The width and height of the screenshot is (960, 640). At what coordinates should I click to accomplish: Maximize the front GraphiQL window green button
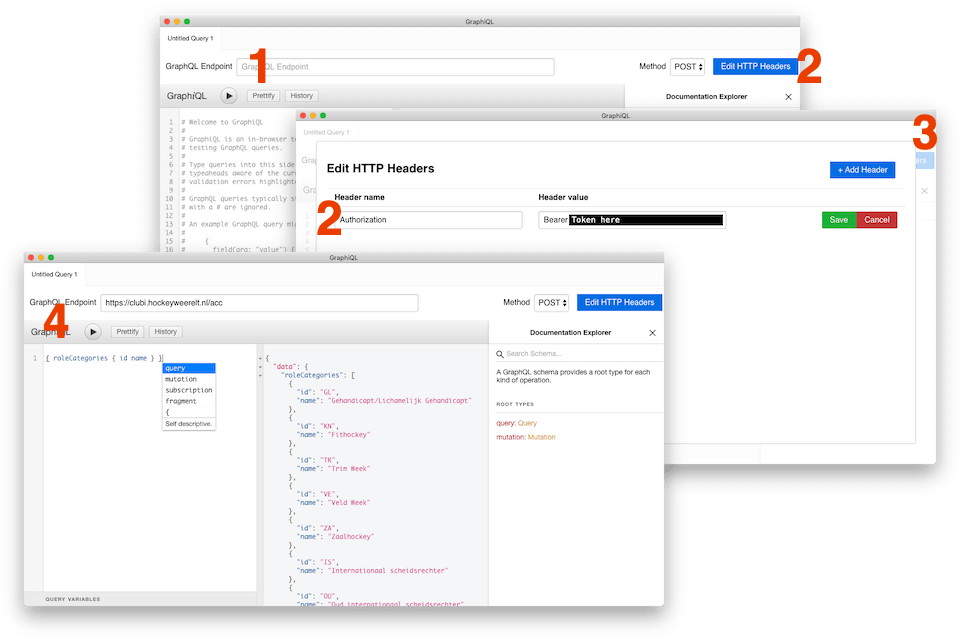click(x=51, y=258)
